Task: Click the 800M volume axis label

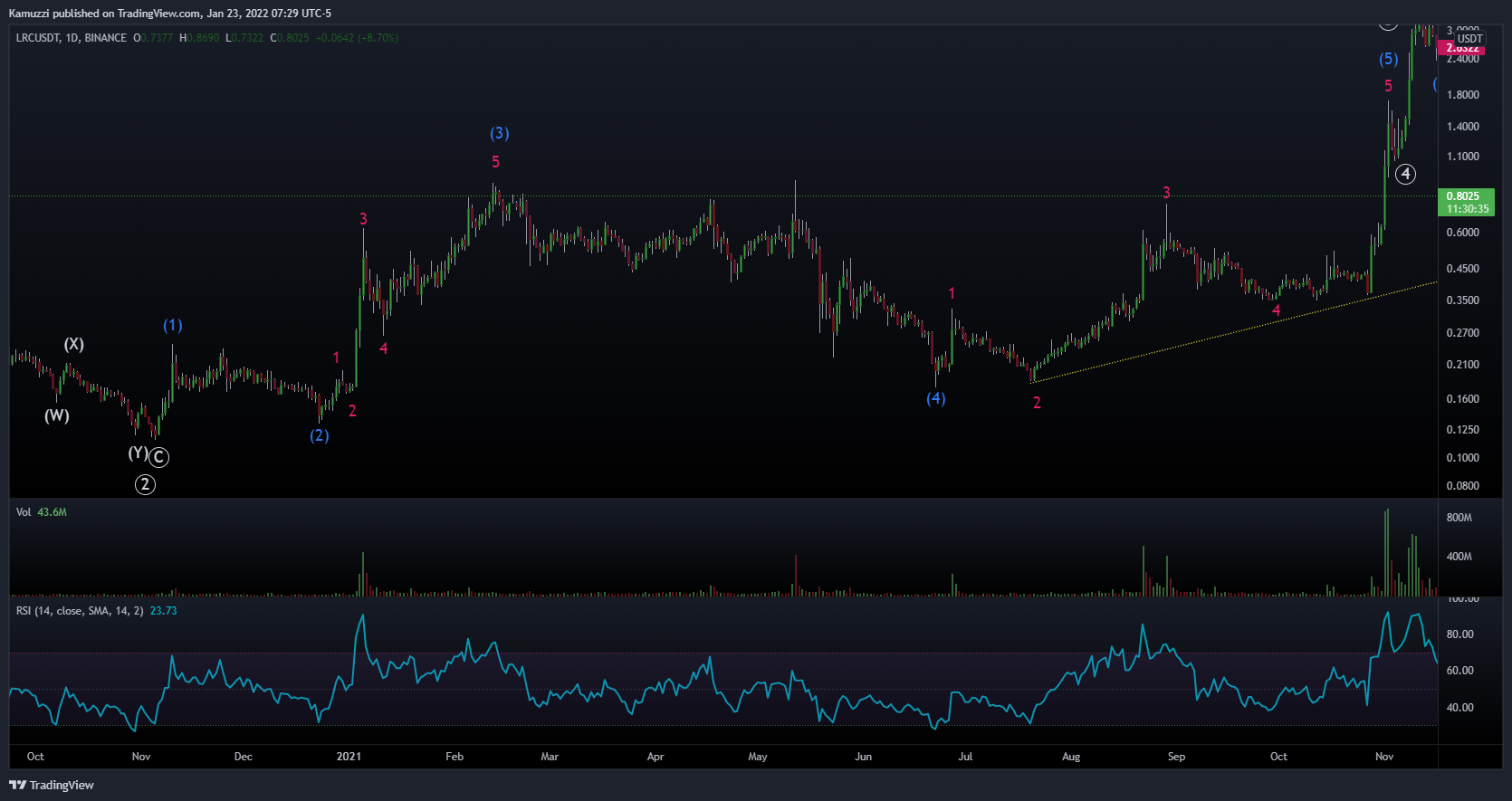Action: click(x=1459, y=518)
